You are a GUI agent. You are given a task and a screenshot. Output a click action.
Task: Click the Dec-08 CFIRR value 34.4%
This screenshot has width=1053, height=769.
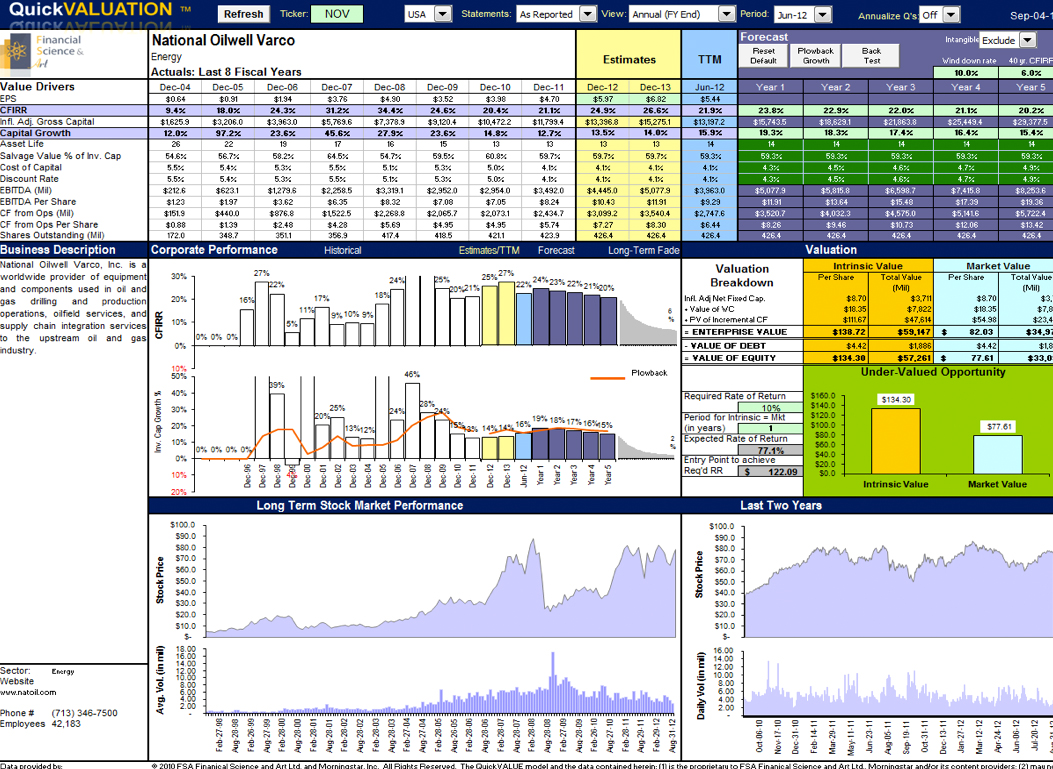tap(390, 110)
